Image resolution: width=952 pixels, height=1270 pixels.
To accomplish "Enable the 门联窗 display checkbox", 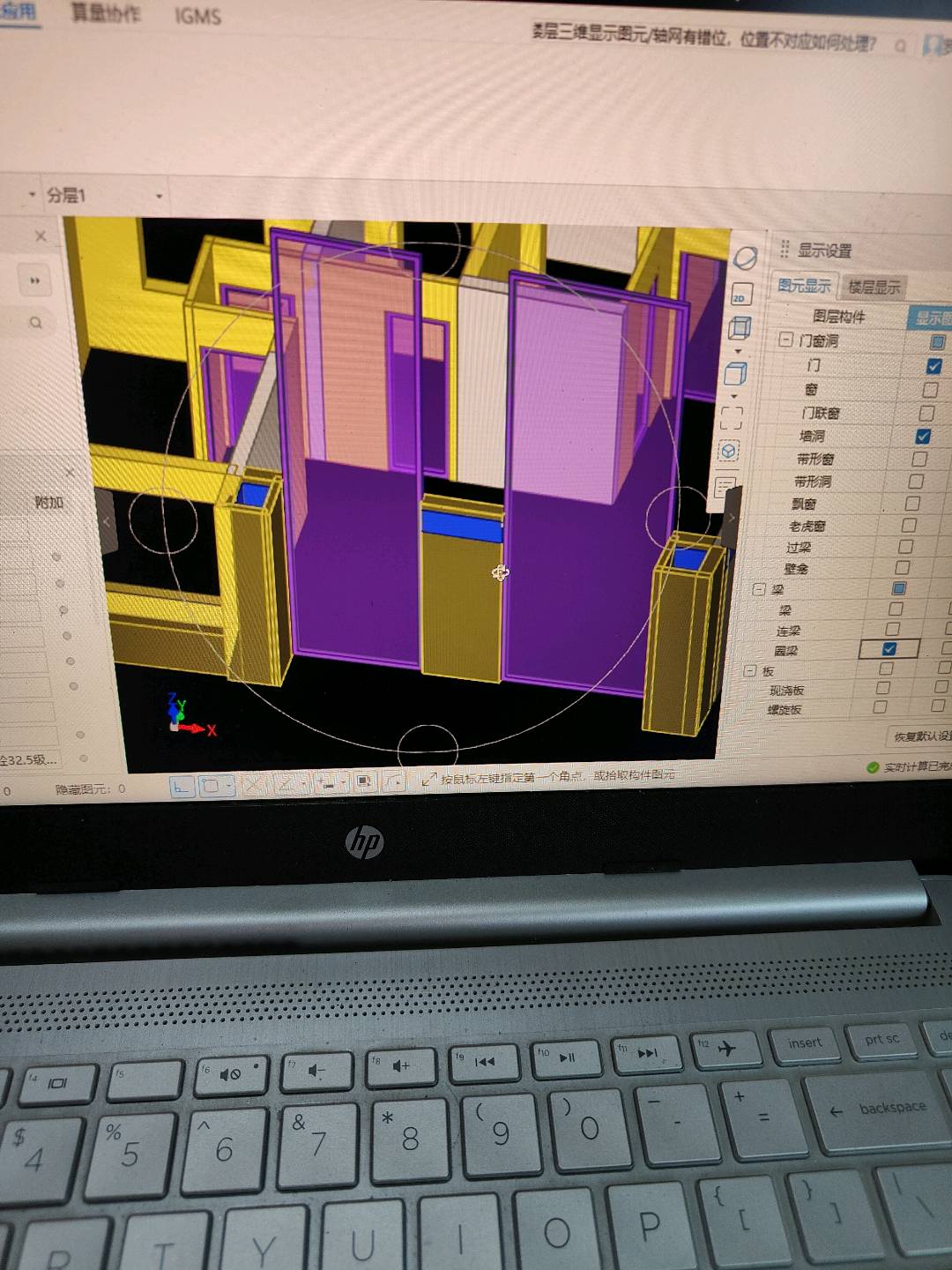I will point(926,413).
